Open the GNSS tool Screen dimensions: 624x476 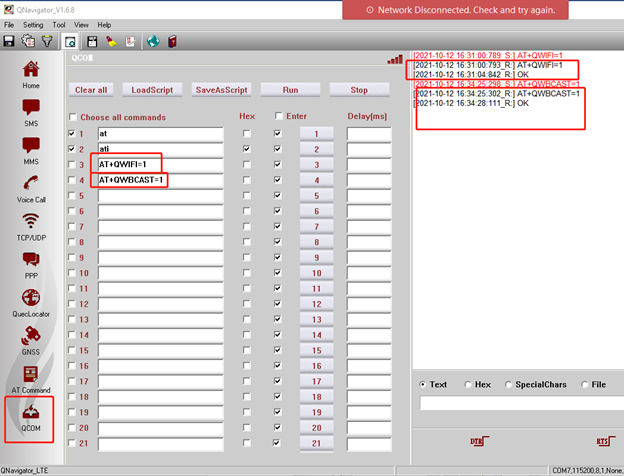coord(31,339)
